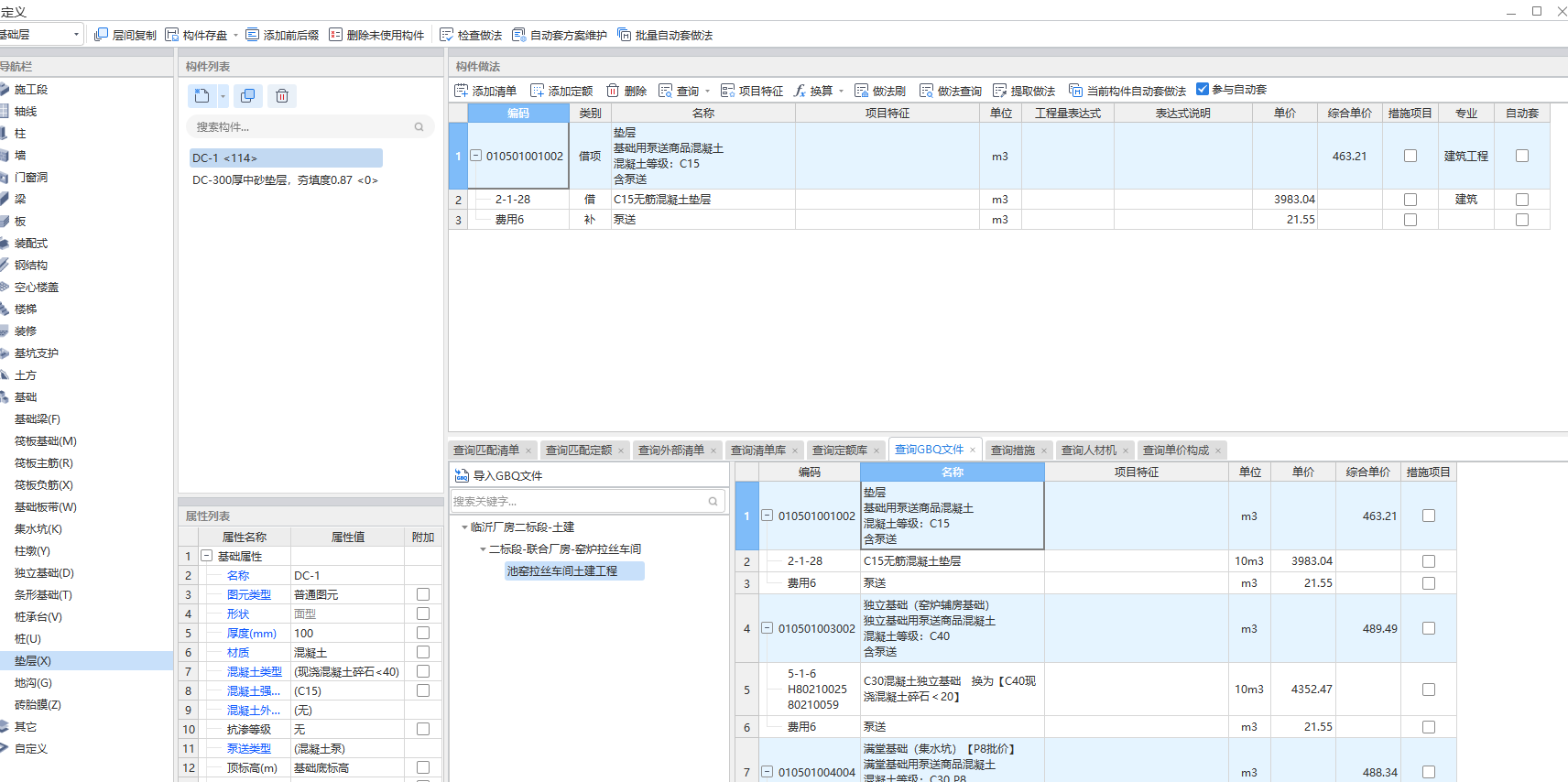Image resolution: width=1568 pixels, height=782 pixels.
Task: Select 独立基础(D) in navigation
Action: [x=44, y=572]
